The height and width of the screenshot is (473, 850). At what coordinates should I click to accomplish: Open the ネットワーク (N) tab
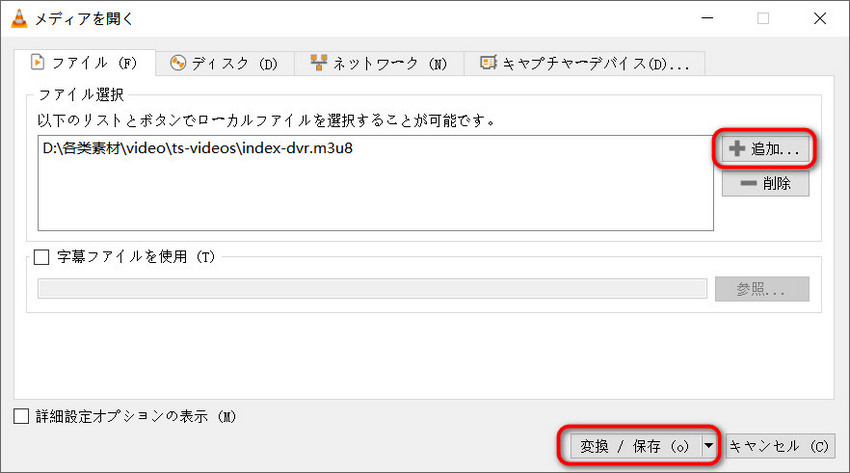coord(379,63)
